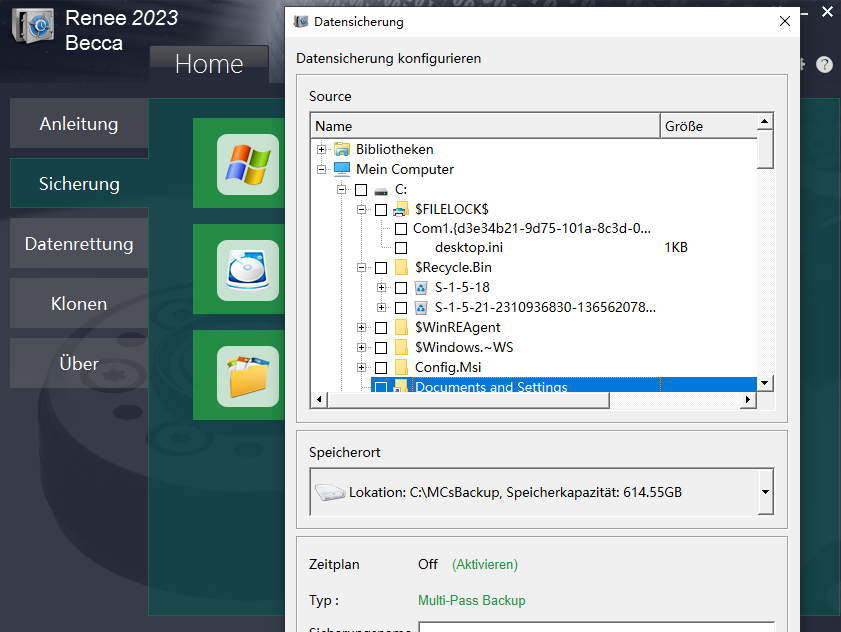Click the S-1-5-21 recycle bin icon
This screenshot has width=841, height=632.
[x=421, y=307]
